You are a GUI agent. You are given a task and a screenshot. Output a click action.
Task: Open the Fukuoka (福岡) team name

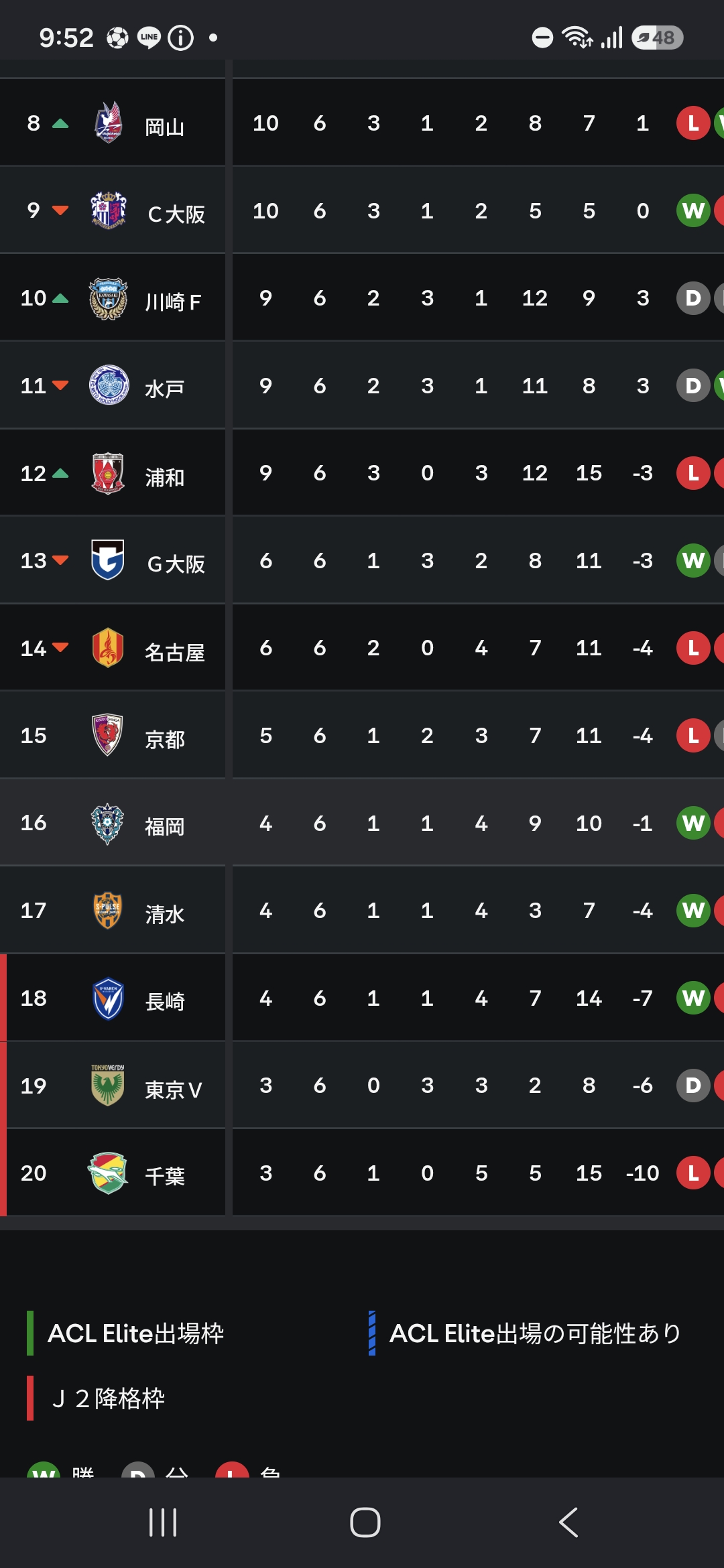point(165,826)
